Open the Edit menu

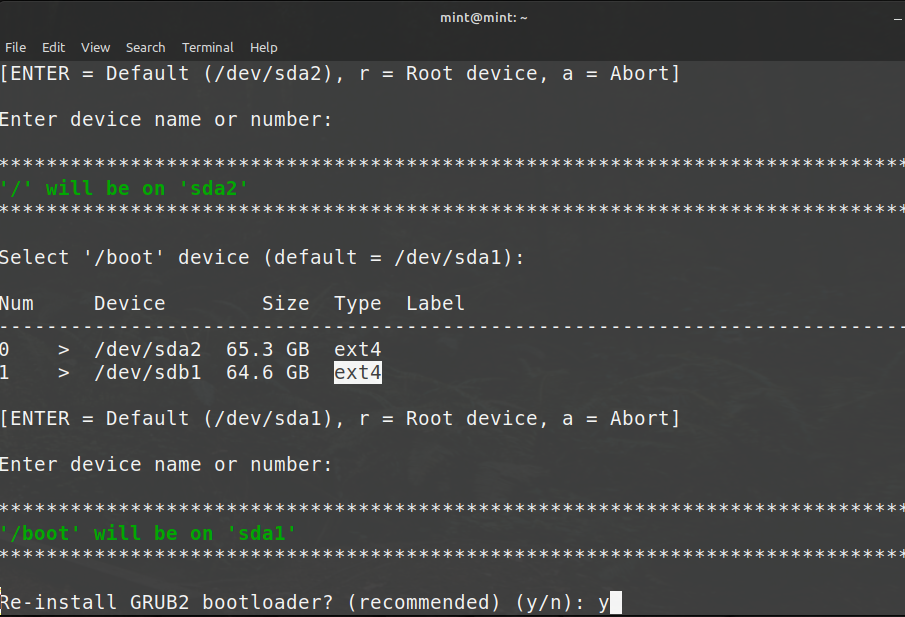click(53, 47)
